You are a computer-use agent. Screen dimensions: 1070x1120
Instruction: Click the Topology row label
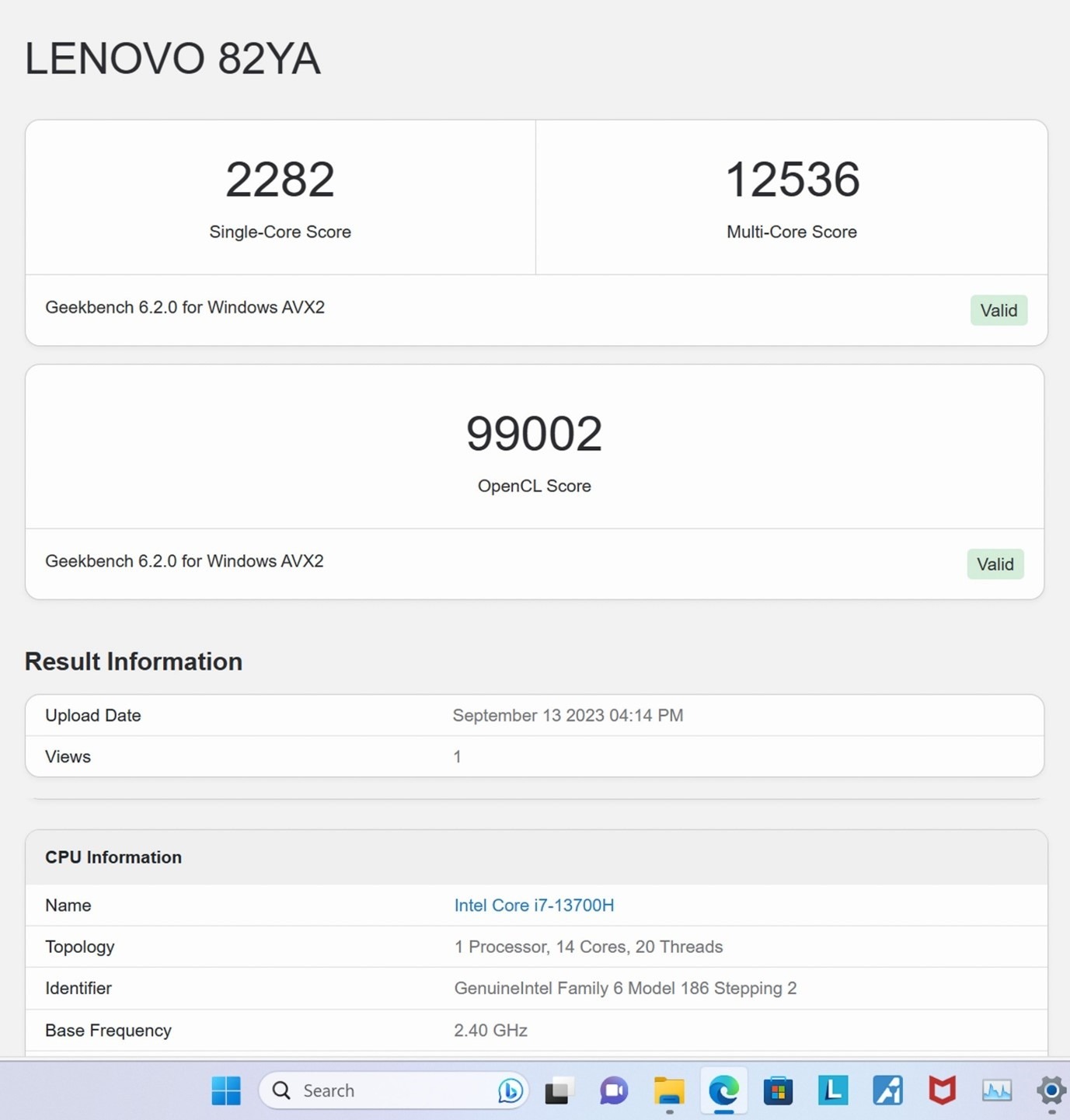pos(80,947)
